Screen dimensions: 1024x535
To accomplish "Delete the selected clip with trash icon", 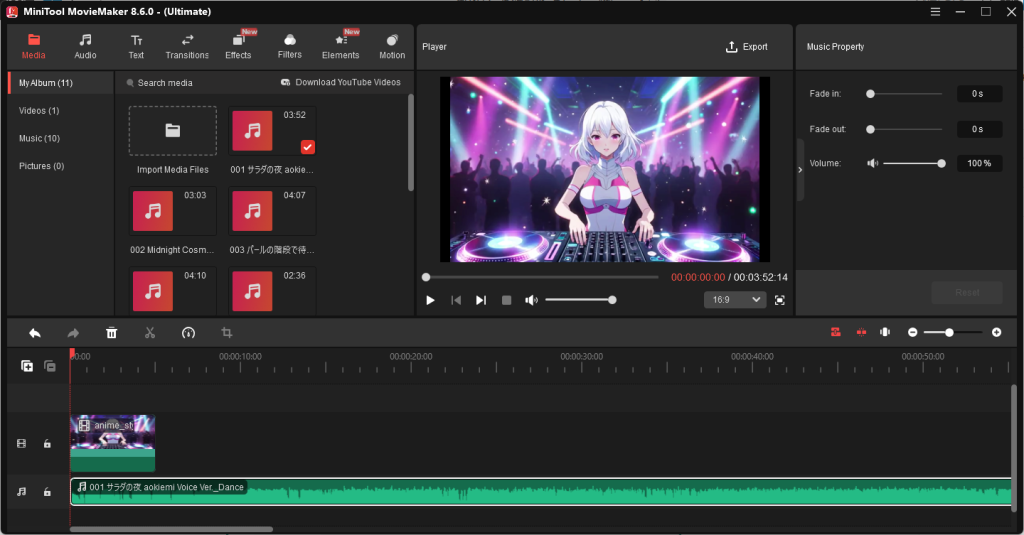I will click(x=112, y=333).
